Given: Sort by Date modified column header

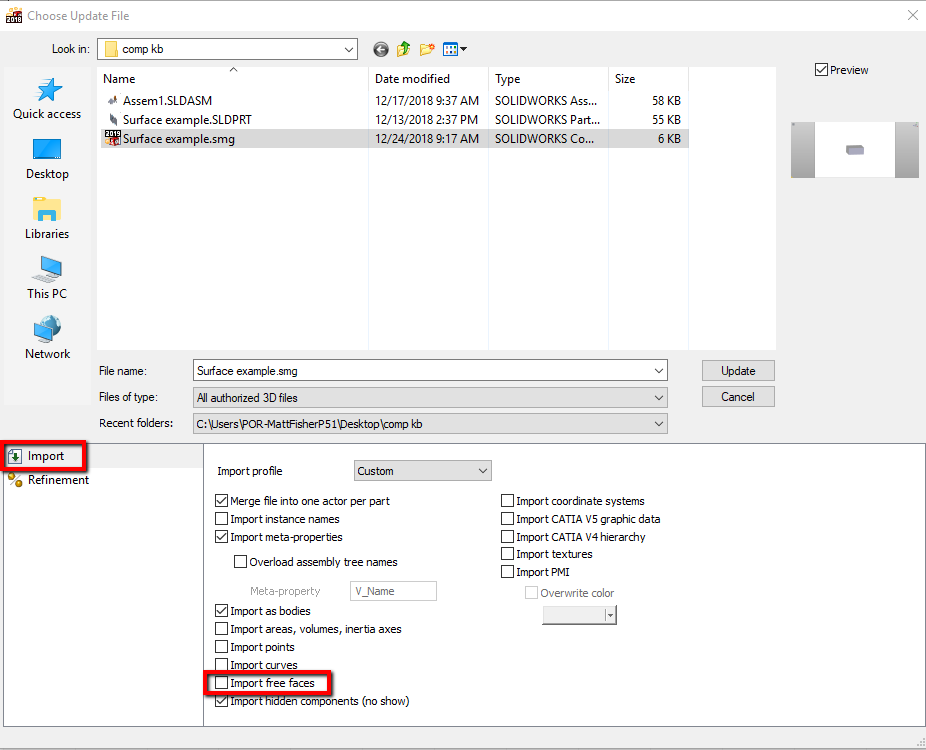Looking at the screenshot, I should coord(429,79).
